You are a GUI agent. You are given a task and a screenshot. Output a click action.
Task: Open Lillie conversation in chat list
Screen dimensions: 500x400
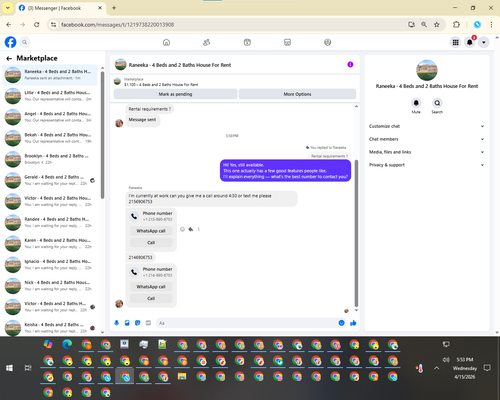50,96
